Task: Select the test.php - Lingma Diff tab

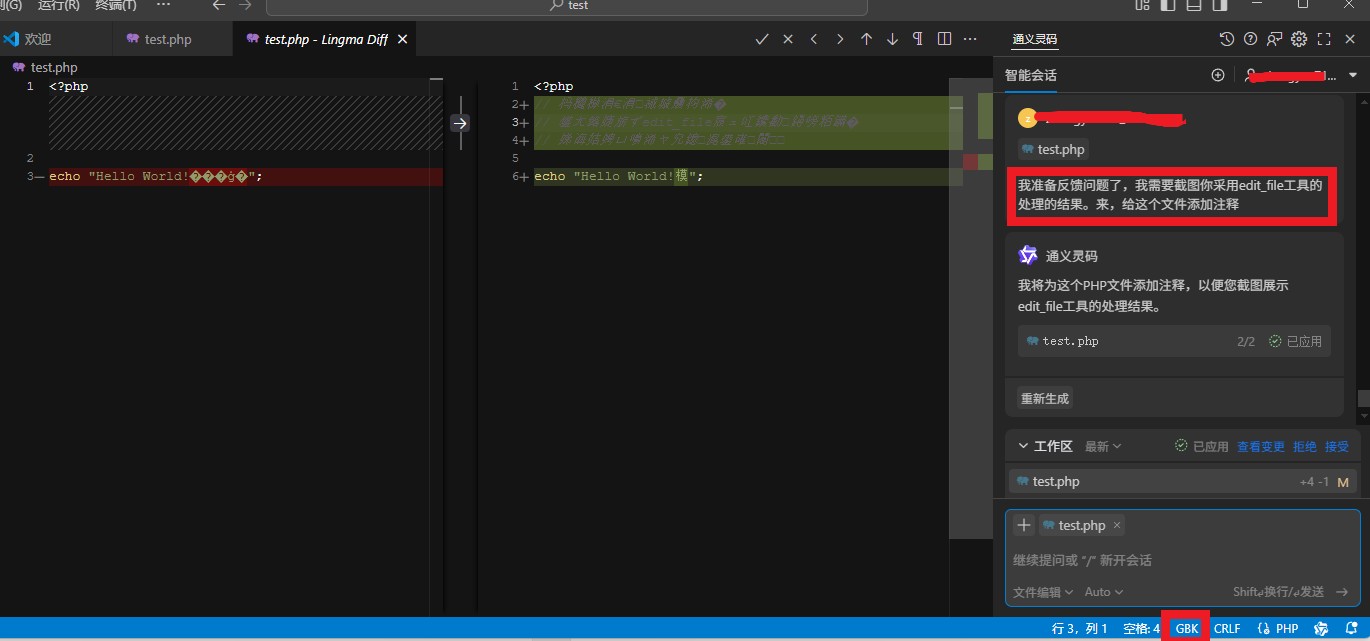Action: tap(324, 40)
